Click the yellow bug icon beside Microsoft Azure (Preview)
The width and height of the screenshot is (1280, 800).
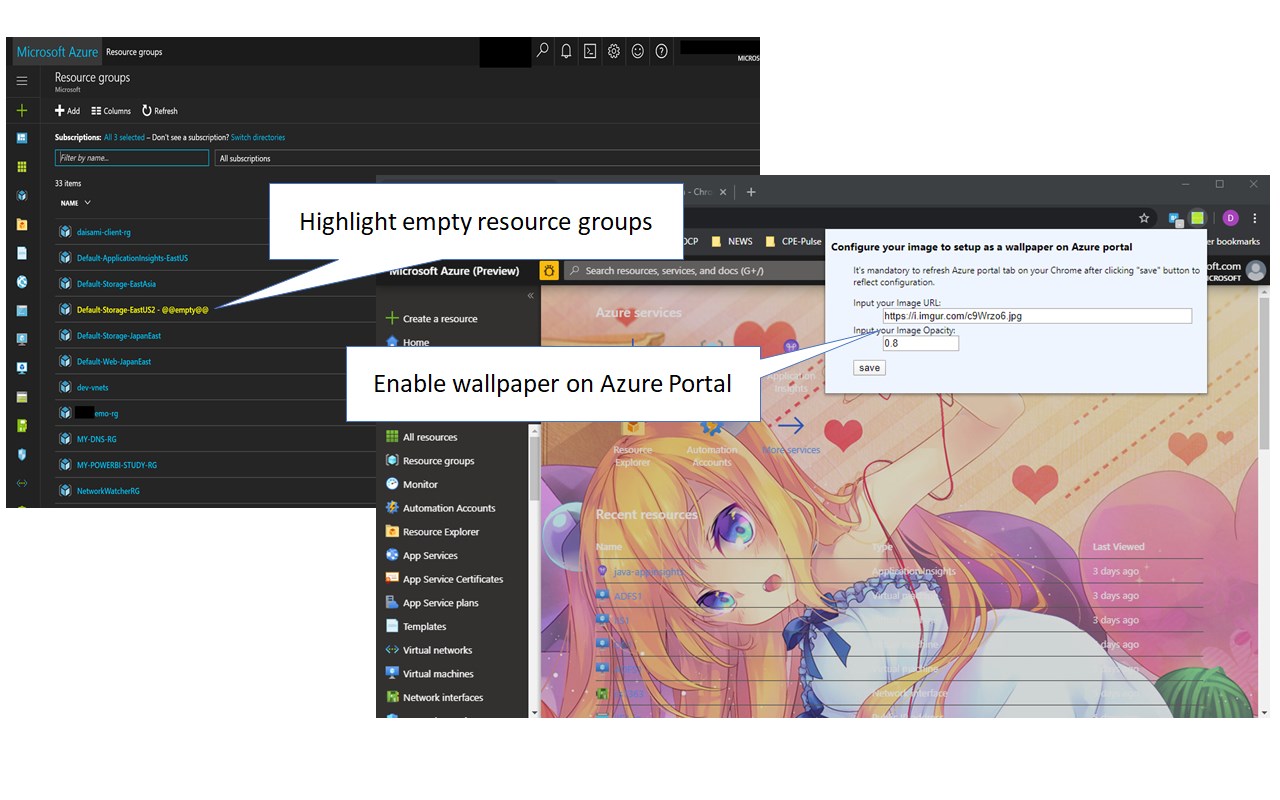[549, 270]
